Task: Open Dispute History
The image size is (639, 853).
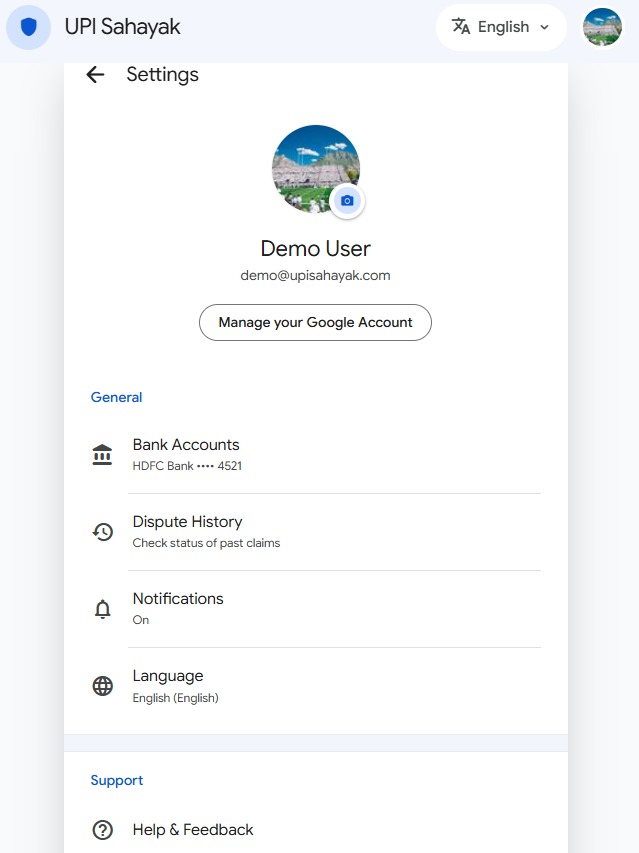Action: tap(316, 532)
